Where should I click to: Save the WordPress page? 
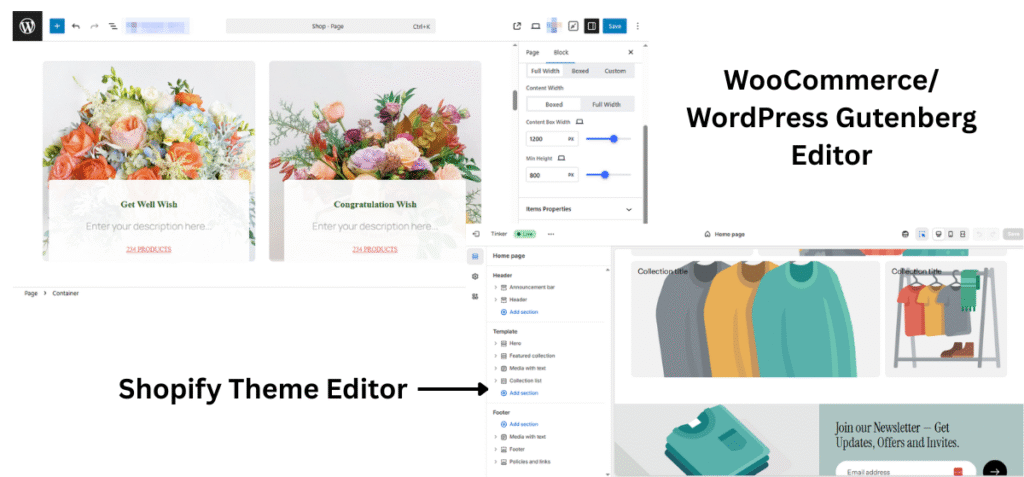coord(615,26)
